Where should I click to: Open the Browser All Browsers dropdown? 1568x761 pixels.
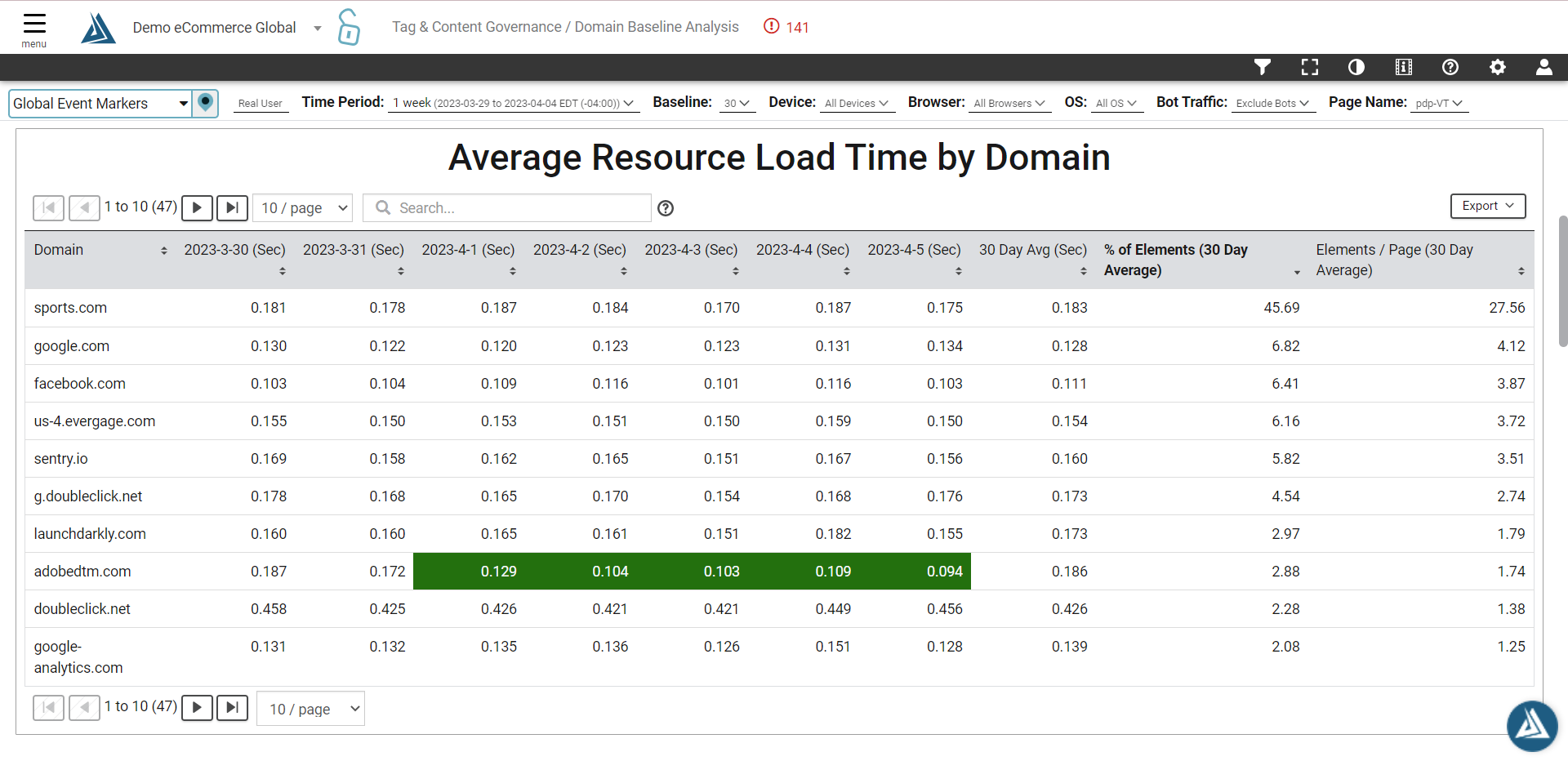pos(1010,104)
